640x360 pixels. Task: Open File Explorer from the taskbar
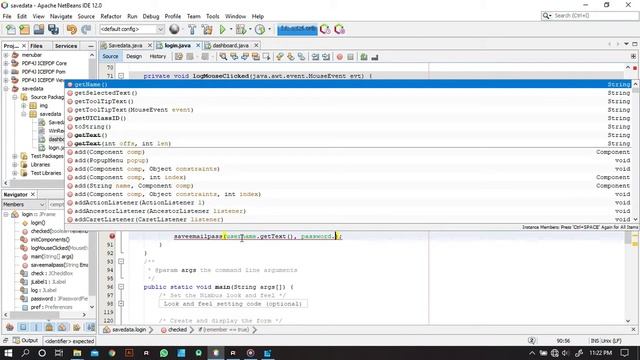coord(77,353)
